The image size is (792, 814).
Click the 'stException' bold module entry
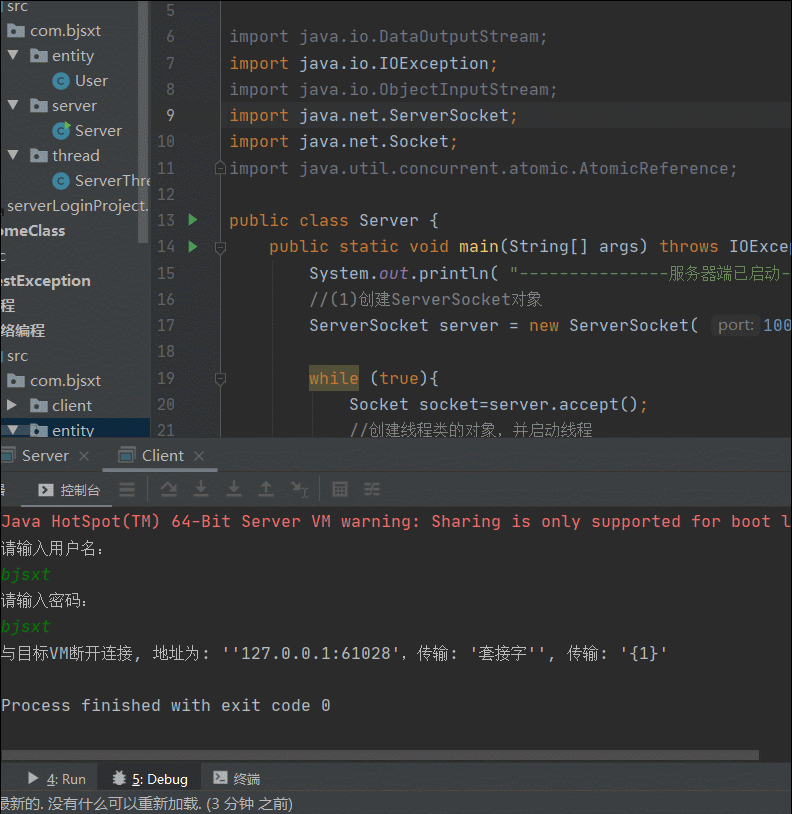point(46,281)
